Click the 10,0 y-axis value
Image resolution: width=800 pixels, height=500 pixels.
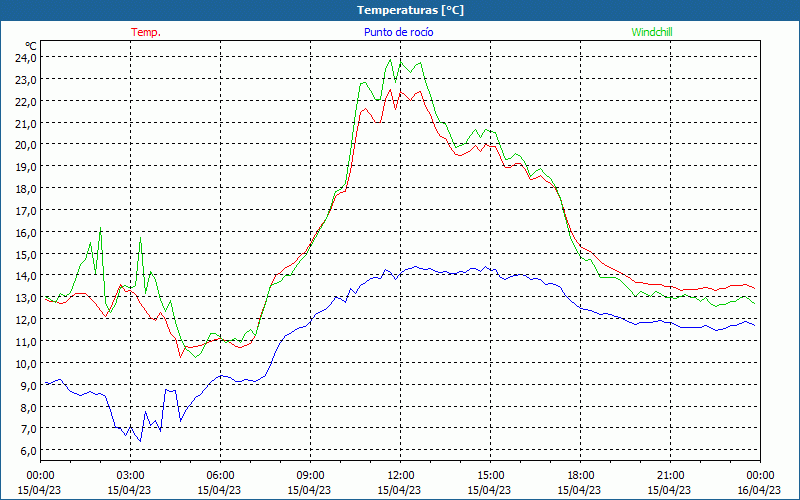click(x=26, y=363)
